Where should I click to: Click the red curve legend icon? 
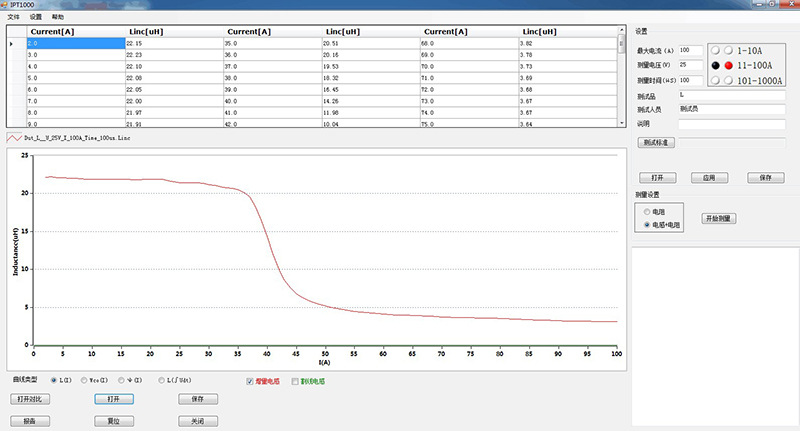coord(14,138)
